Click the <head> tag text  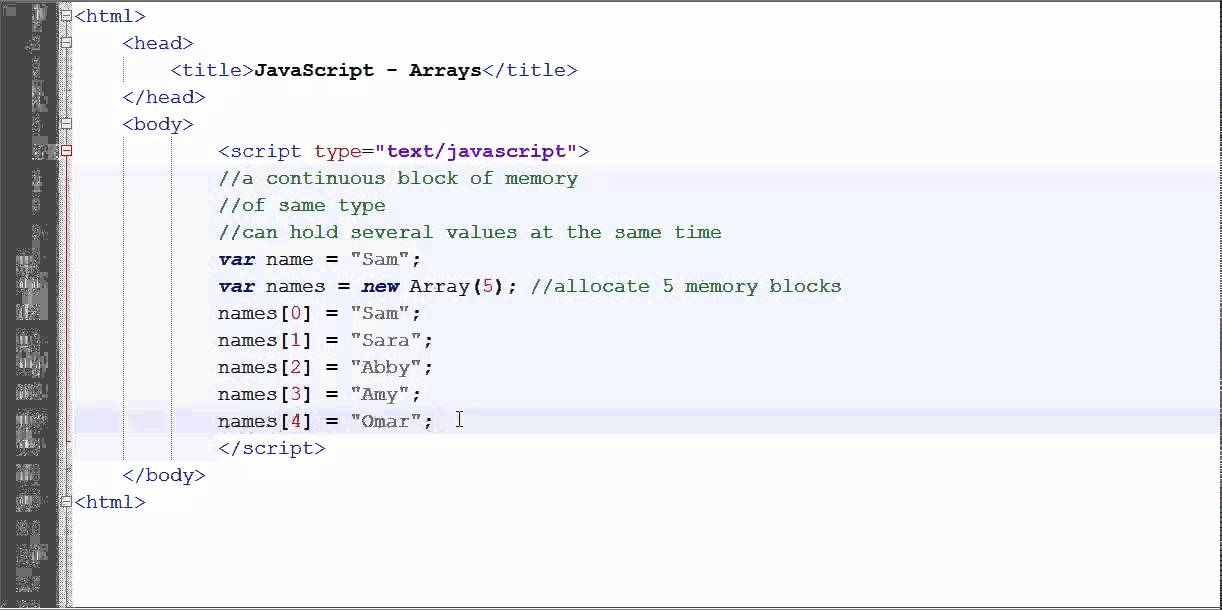point(158,43)
